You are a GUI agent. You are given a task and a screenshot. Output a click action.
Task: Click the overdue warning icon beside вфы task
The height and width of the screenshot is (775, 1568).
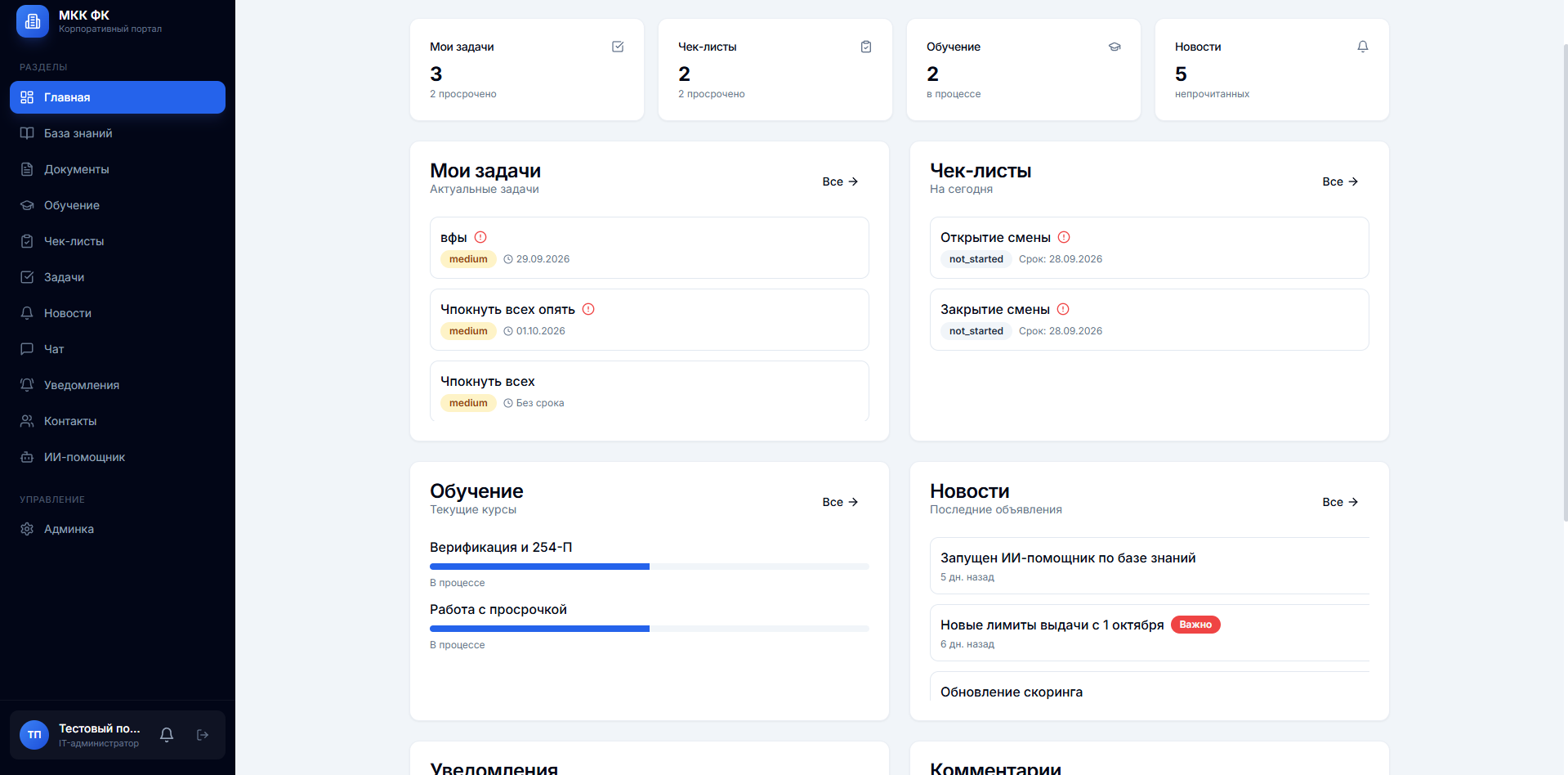click(x=480, y=237)
